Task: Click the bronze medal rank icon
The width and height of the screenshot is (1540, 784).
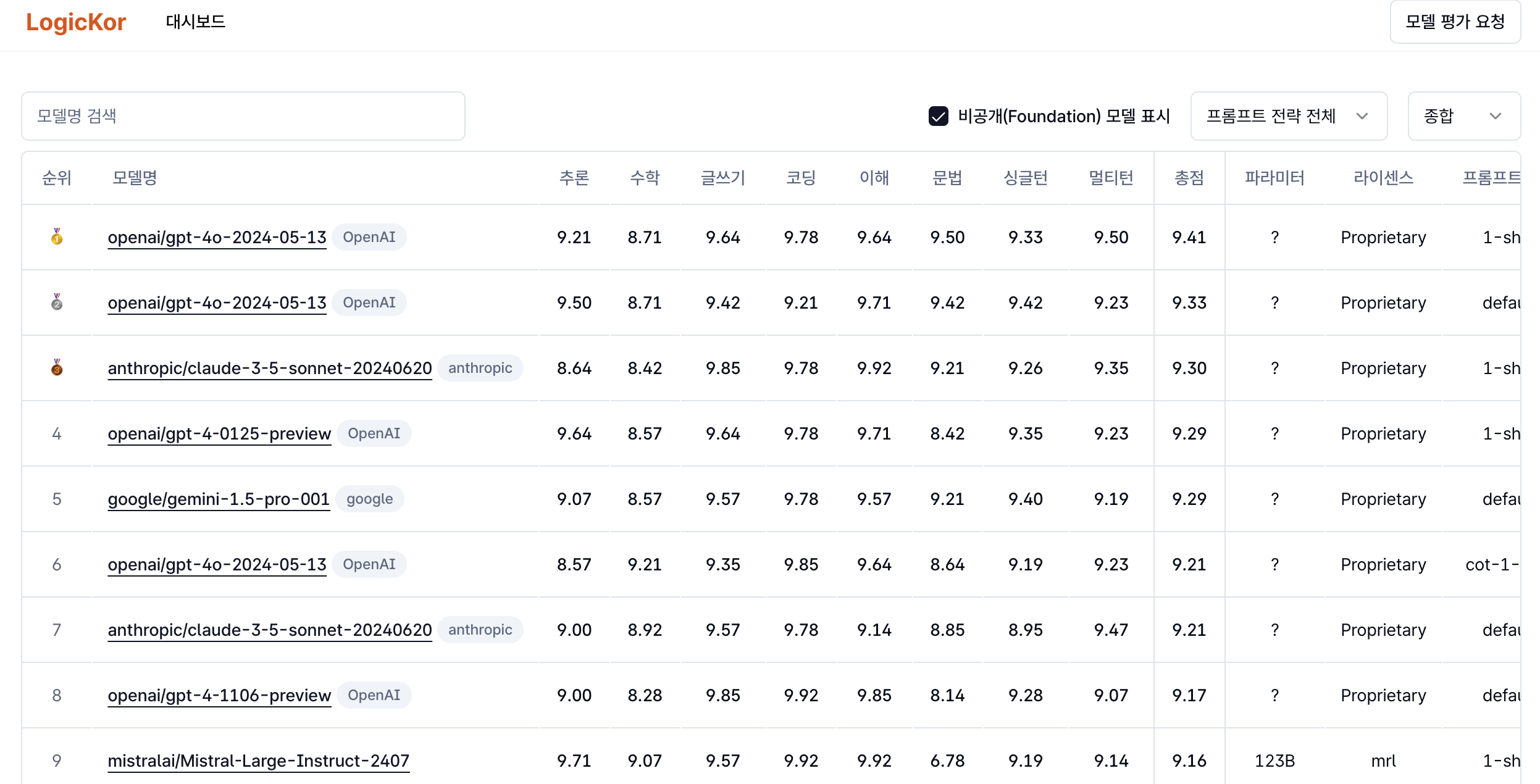Action: 57,368
